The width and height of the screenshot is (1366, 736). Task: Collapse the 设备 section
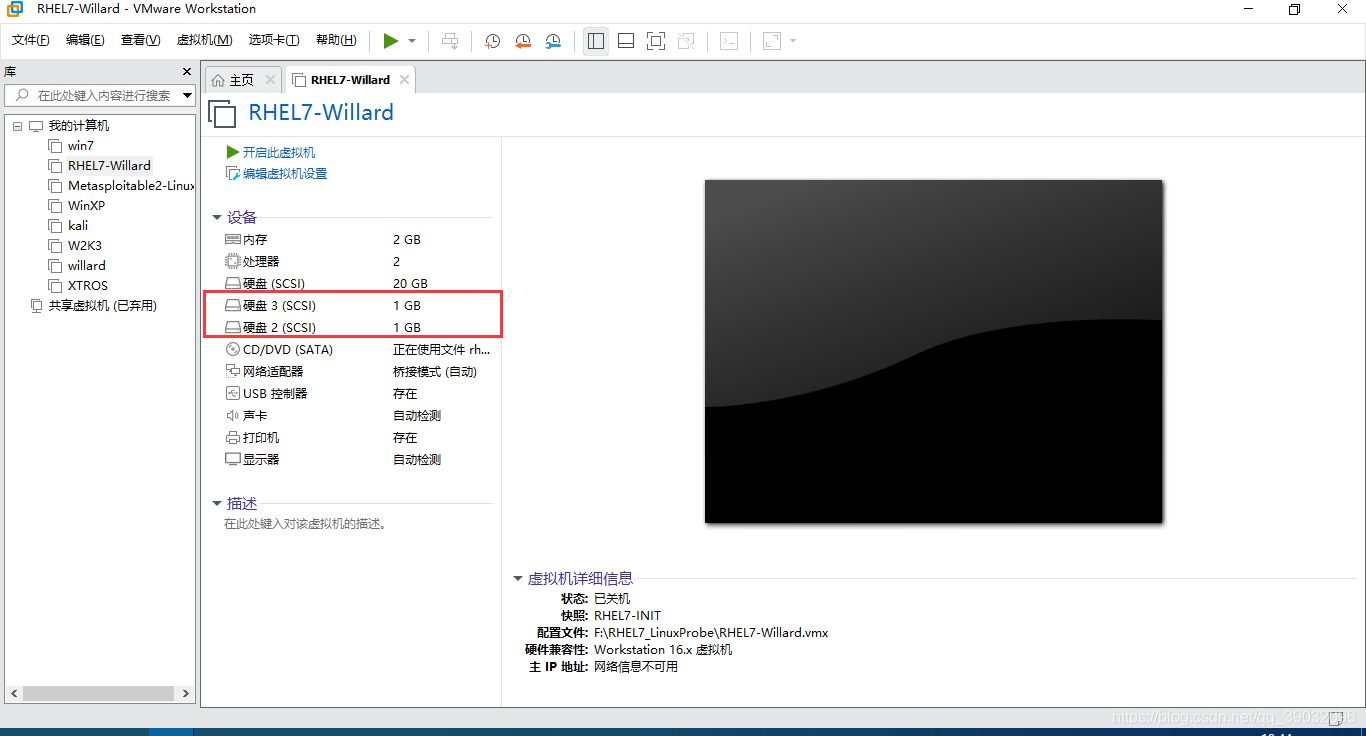(x=216, y=217)
